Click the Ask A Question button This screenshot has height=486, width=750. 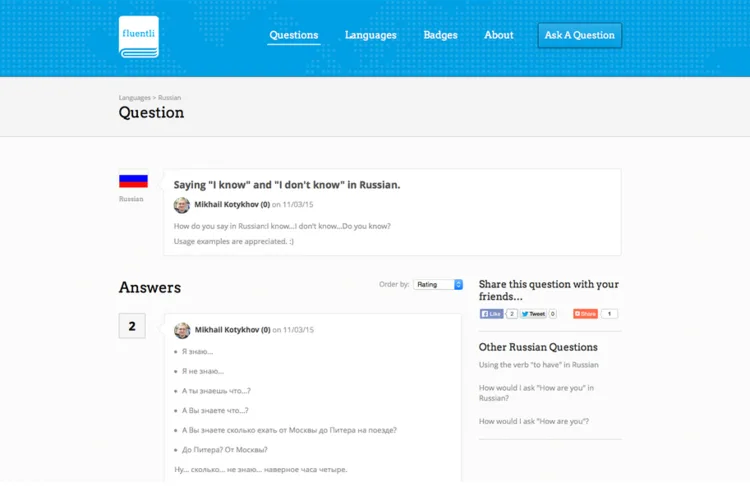580,35
